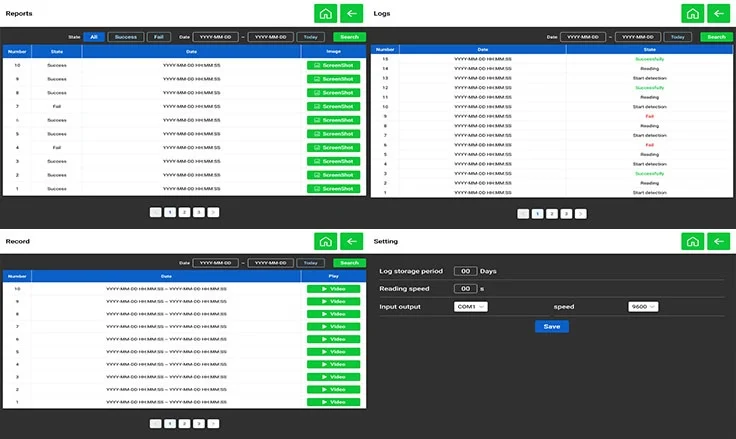Click the Log storage period days field
This screenshot has height=439, width=736.
pyautogui.click(x=464, y=271)
